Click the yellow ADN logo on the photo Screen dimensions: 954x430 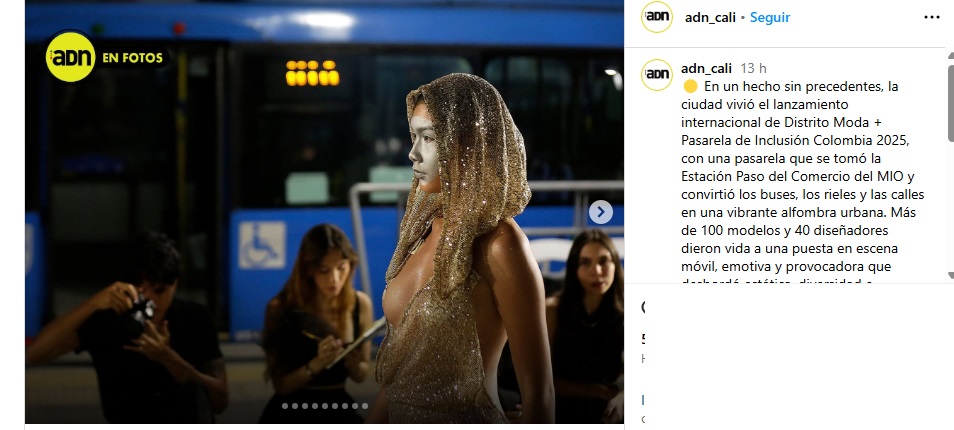pos(71,57)
